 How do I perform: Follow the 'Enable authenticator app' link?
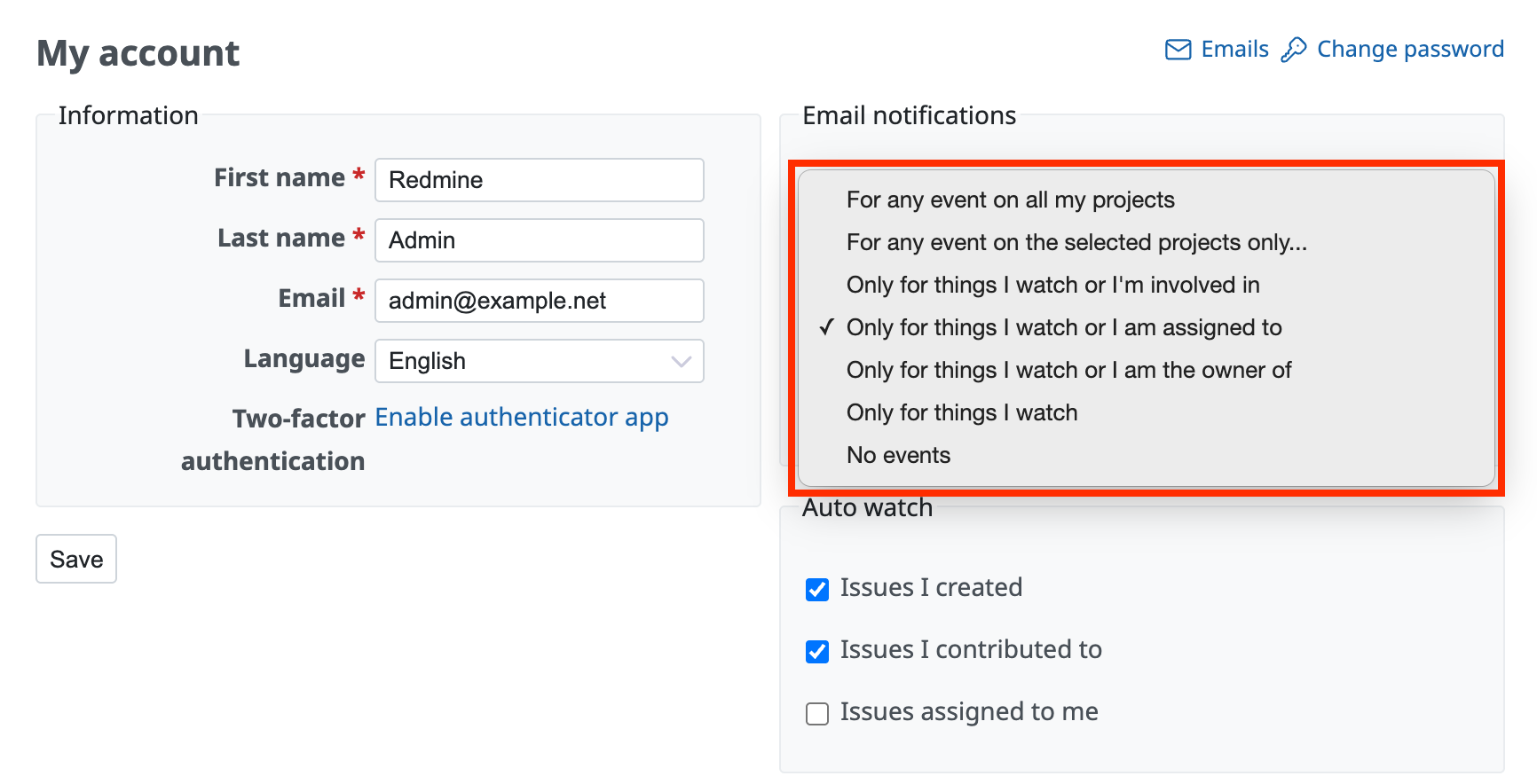[x=522, y=417]
